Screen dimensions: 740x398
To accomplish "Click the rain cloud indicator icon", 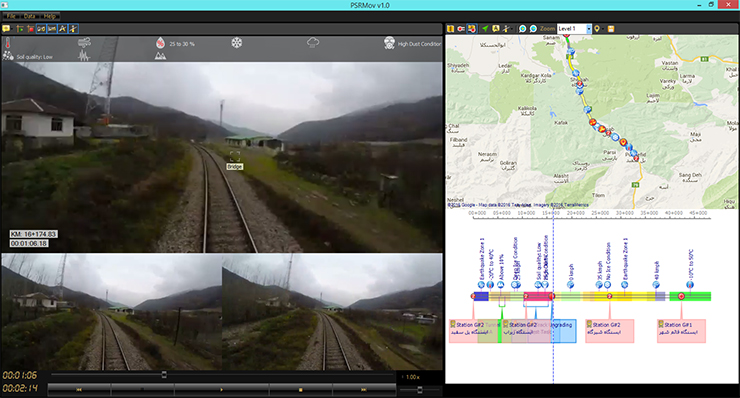I will point(313,43).
